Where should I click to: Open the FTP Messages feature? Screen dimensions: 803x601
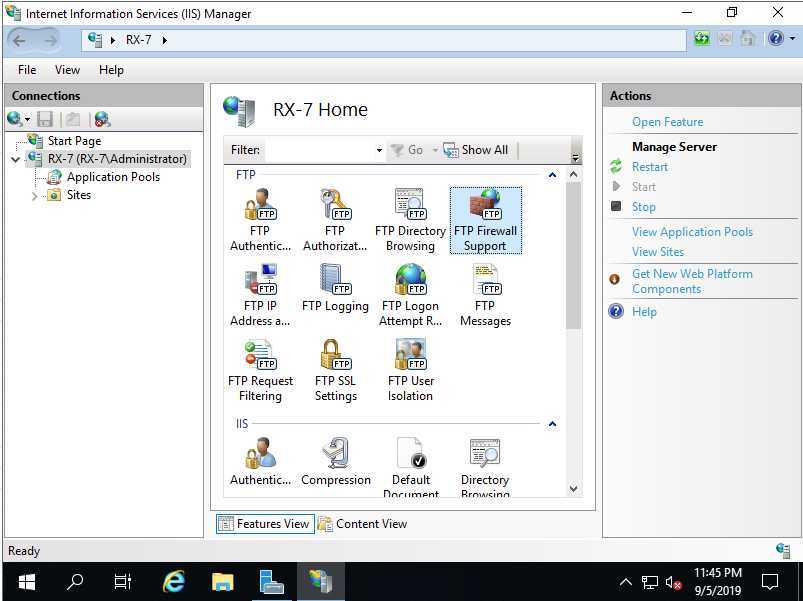click(485, 295)
